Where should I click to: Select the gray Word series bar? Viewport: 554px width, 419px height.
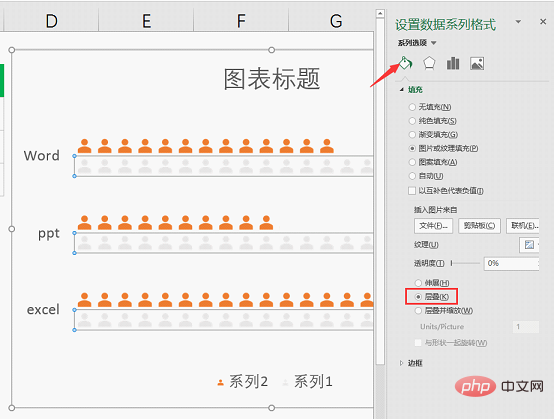click(224, 166)
